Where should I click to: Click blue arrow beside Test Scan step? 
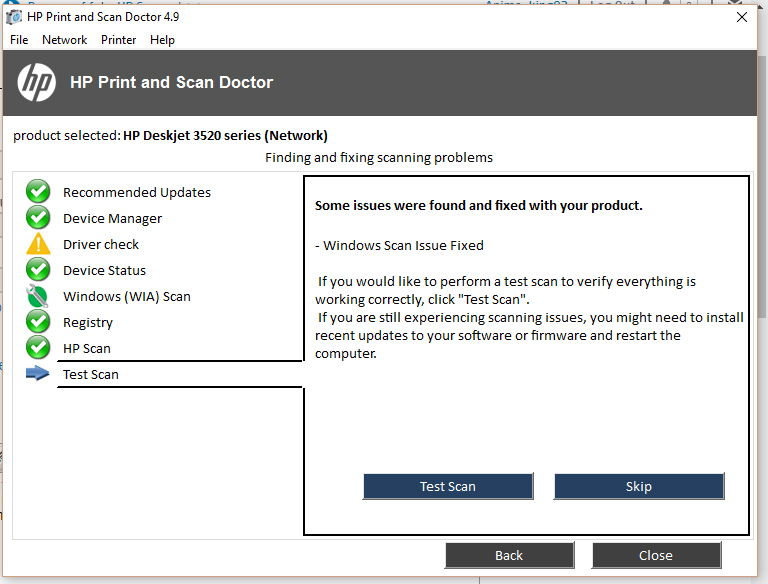[x=37, y=373]
